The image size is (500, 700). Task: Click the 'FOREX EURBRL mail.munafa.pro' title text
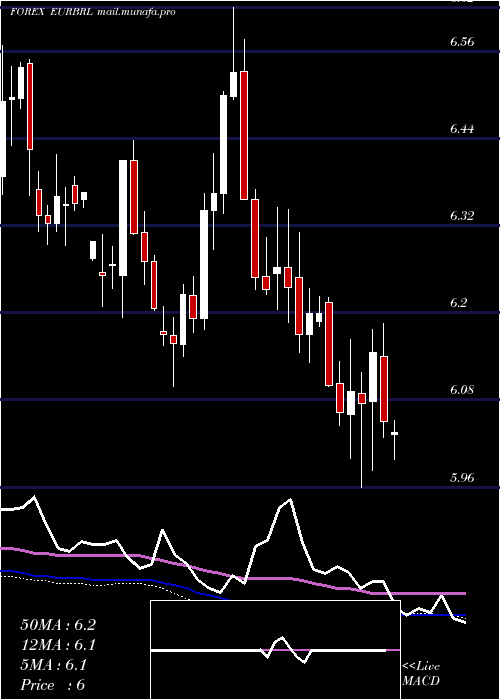pos(93,12)
